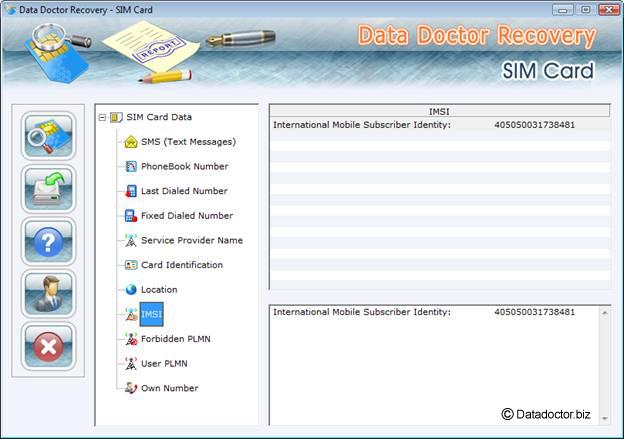Image resolution: width=624 pixels, height=439 pixels.
Task: Click the Location globe icon
Action: pyautogui.click(x=131, y=290)
